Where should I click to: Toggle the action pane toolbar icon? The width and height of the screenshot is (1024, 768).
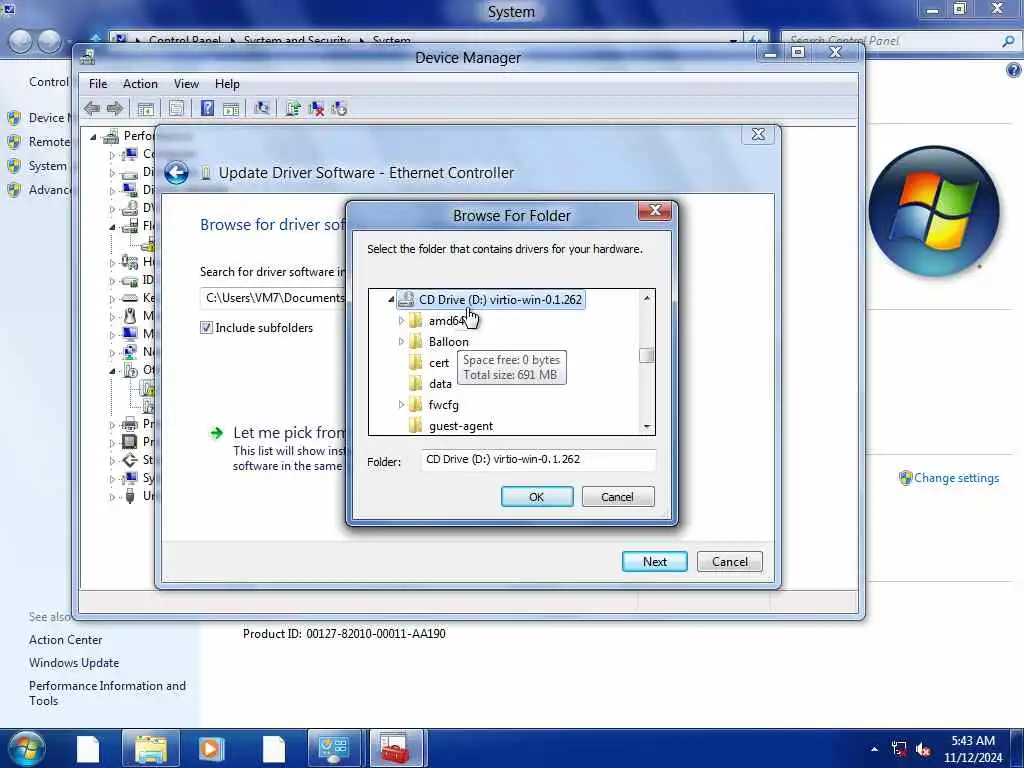tap(231, 108)
